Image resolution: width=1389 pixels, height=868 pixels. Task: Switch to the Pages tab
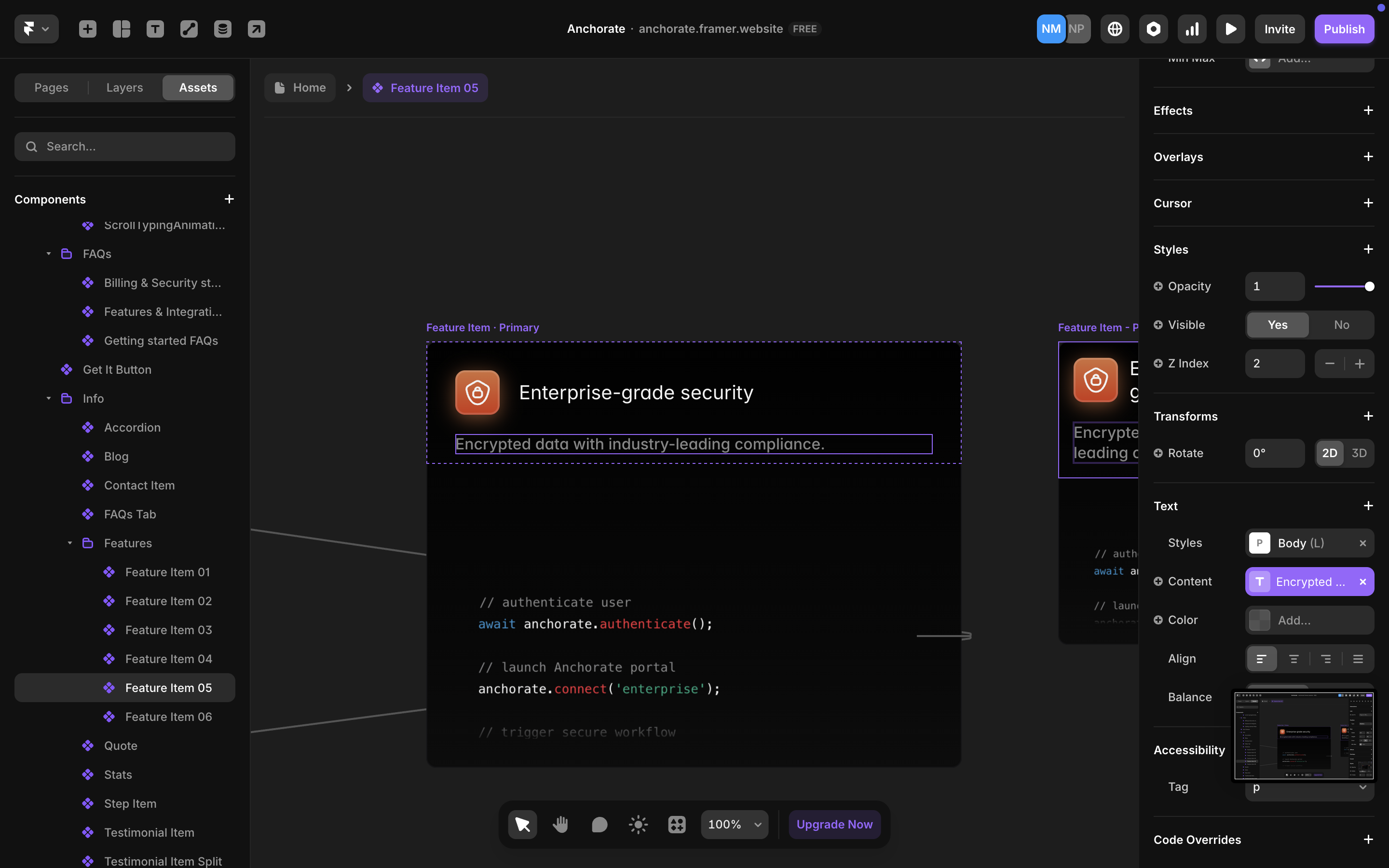pyautogui.click(x=51, y=88)
